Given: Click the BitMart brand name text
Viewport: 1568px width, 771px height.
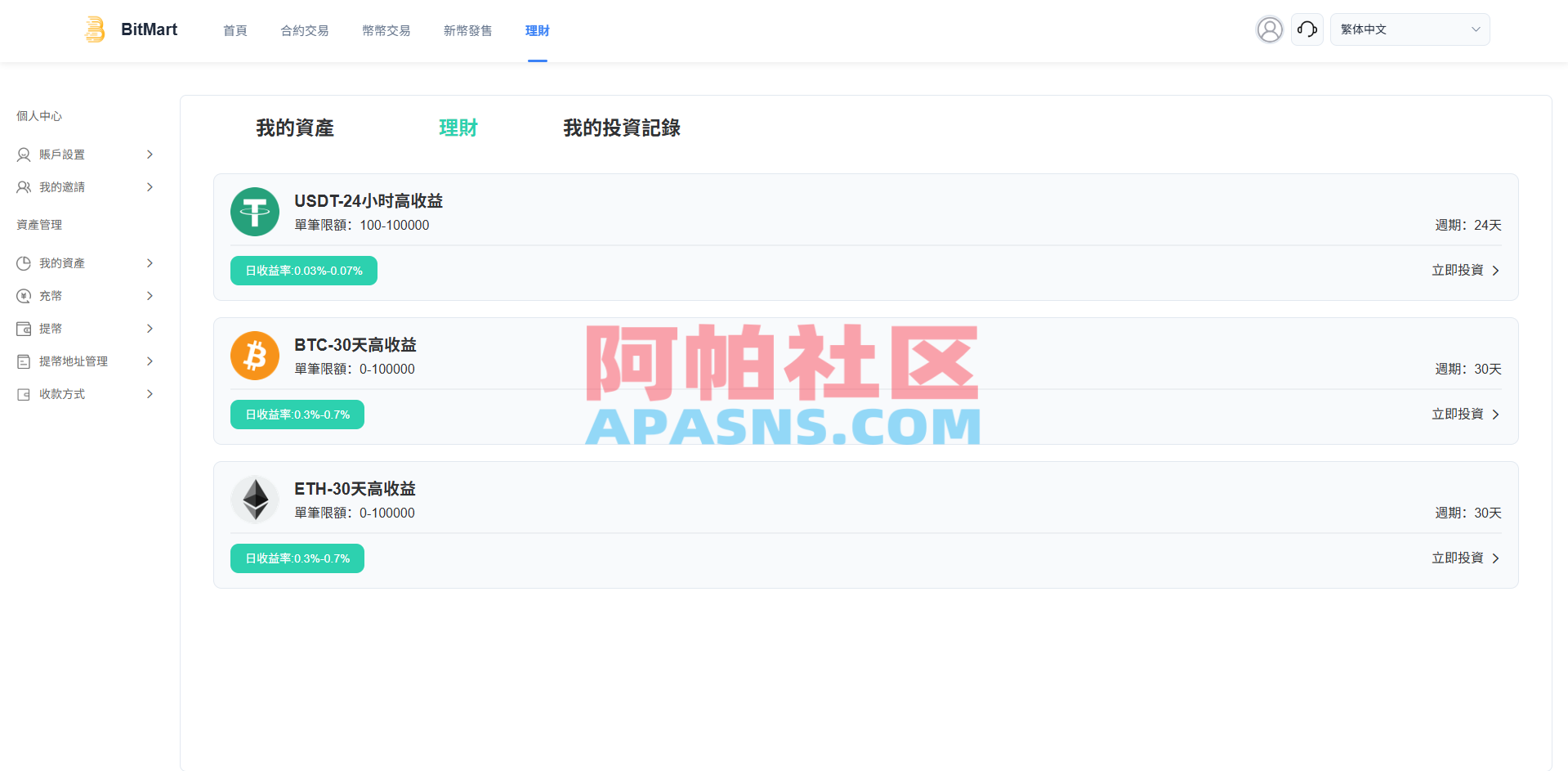Looking at the screenshot, I should 150,29.
